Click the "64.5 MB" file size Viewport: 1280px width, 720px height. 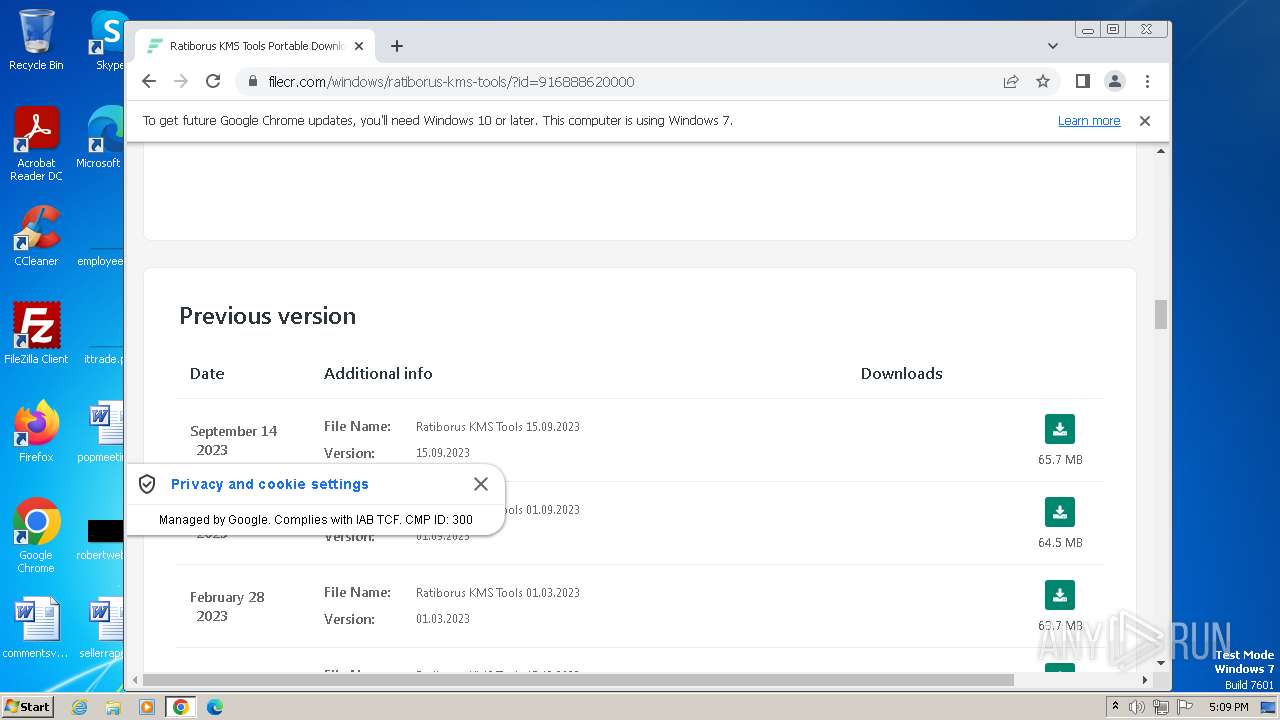pos(1060,543)
